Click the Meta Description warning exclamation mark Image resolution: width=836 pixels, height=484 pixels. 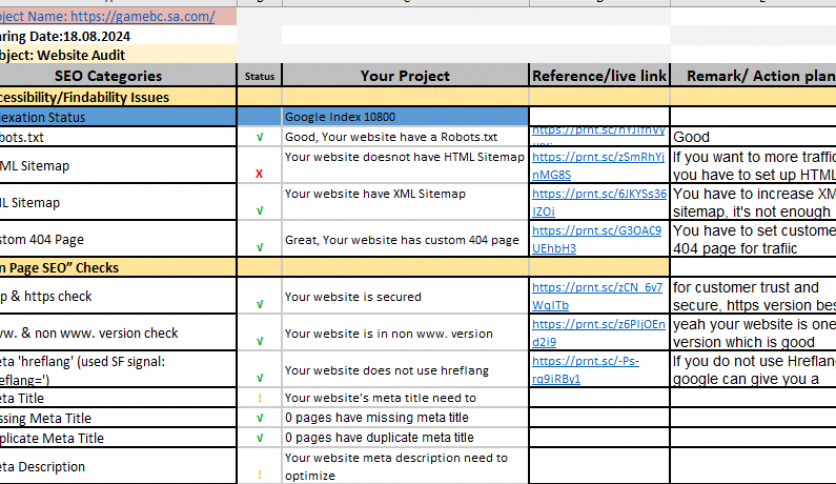[x=259, y=474]
